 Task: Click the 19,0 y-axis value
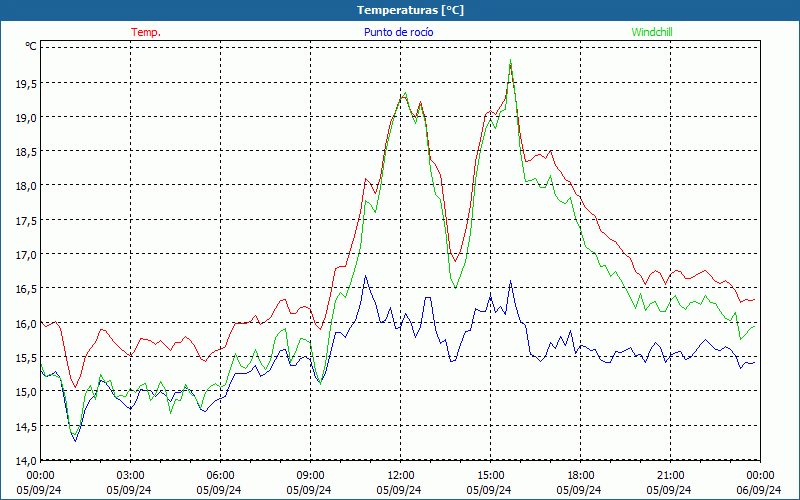click(x=27, y=118)
